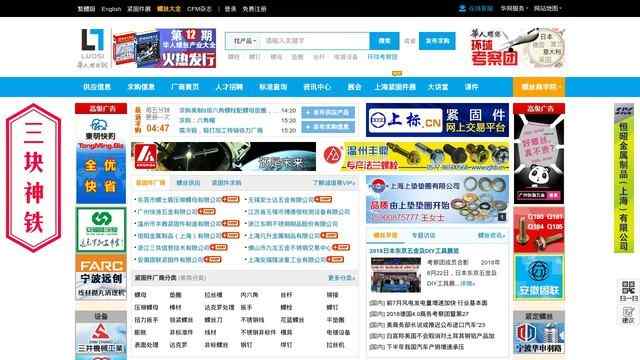Screen dimensions: 640x360
Task: Click the orange badge beside 无锡 company link
Action: pyautogui.click(x=323, y=200)
